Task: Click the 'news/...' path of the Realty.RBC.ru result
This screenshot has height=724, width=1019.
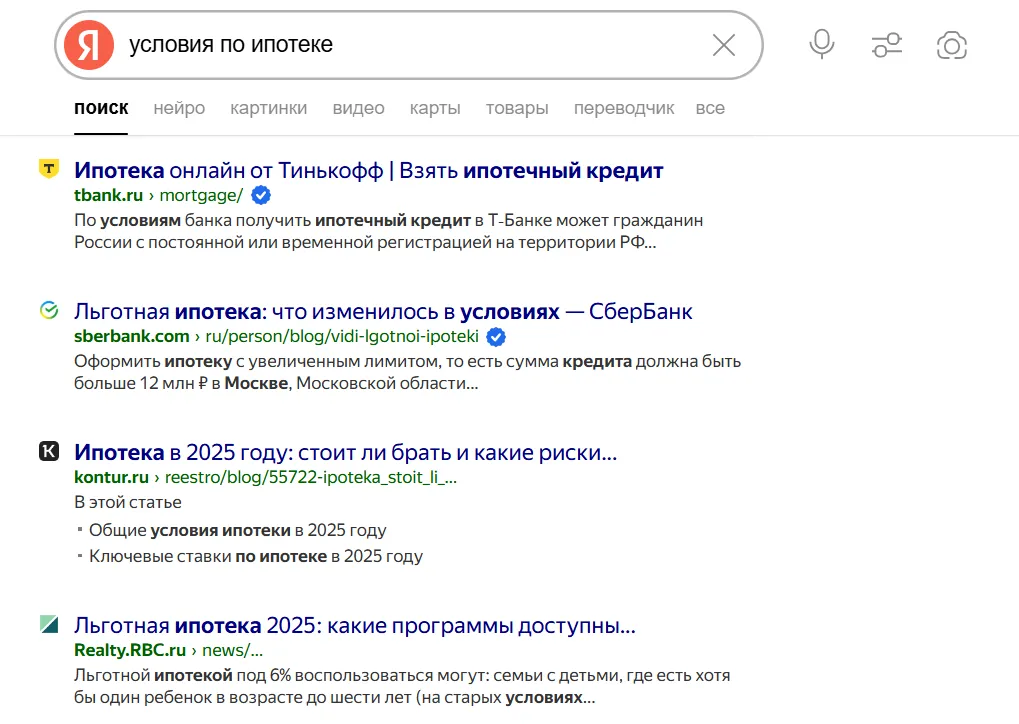Action: pyautogui.click(x=233, y=650)
